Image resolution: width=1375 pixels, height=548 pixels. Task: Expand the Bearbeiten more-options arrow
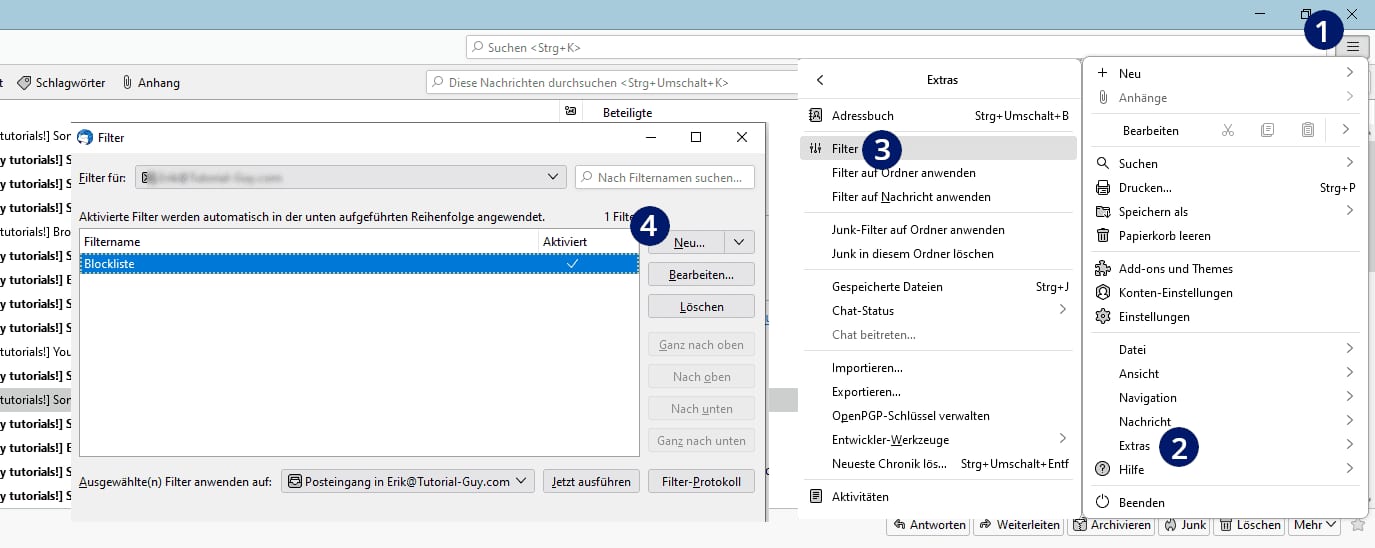coord(1345,130)
